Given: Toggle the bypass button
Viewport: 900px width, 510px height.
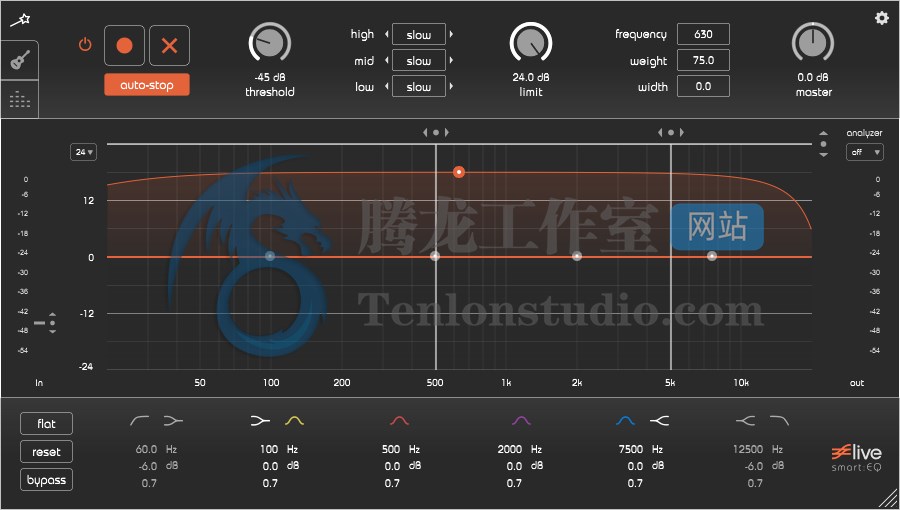Looking at the screenshot, I should coord(46,480).
